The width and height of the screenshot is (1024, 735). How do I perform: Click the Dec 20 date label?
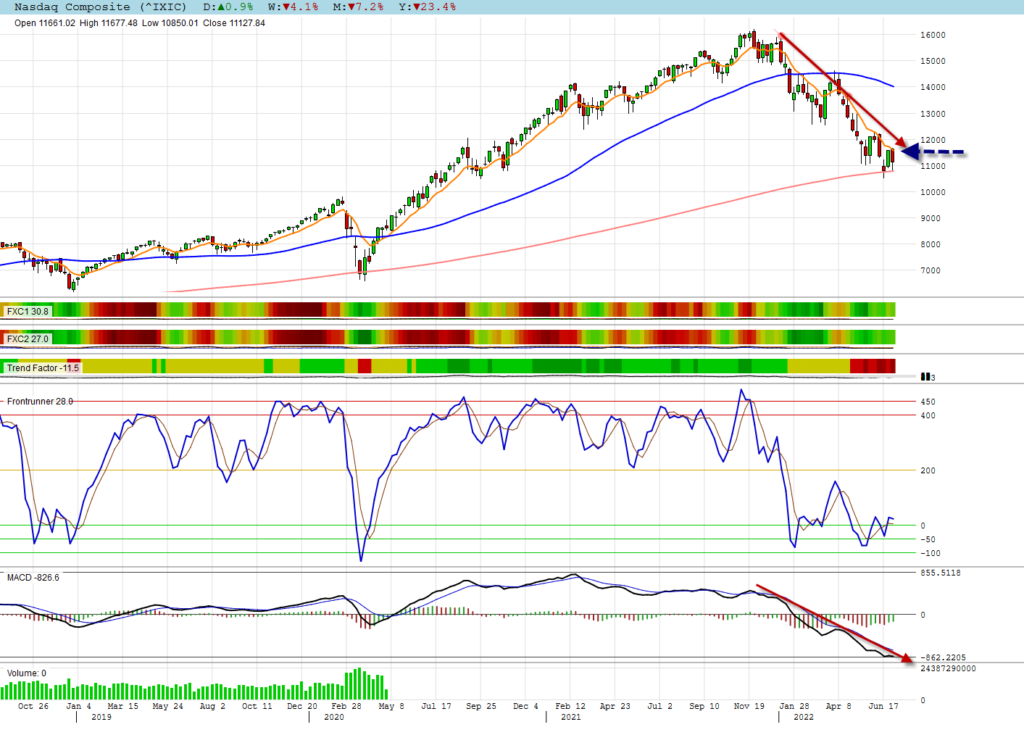pyautogui.click(x=302, y=706)
